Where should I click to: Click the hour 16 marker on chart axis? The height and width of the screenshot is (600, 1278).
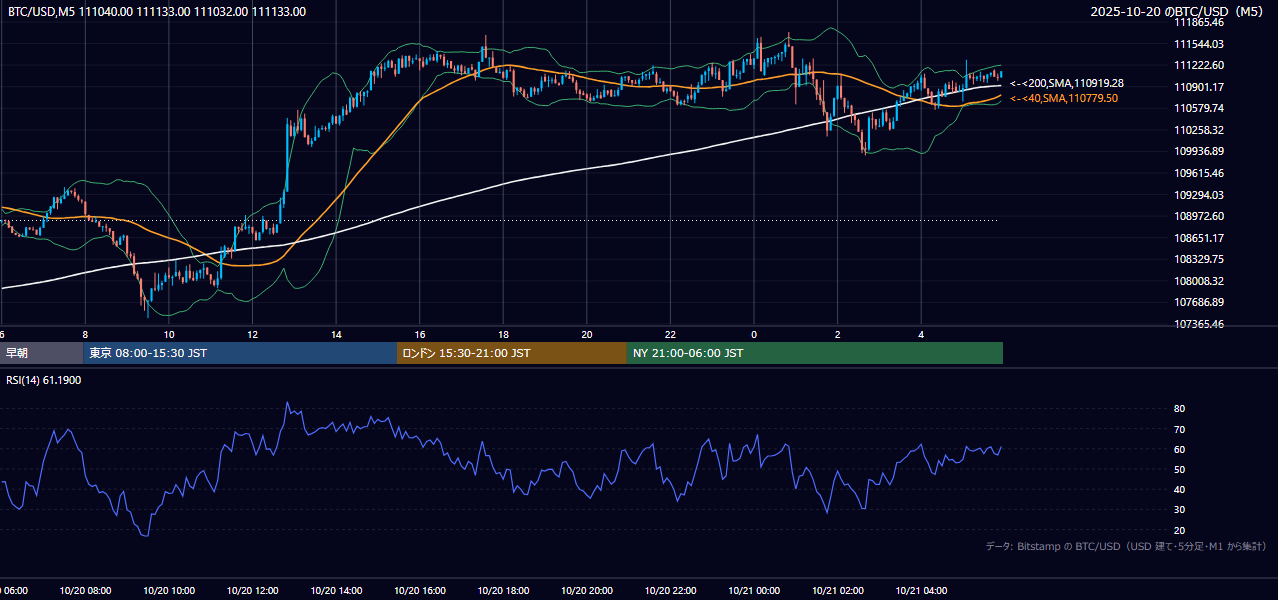click(x=420, y=334)
